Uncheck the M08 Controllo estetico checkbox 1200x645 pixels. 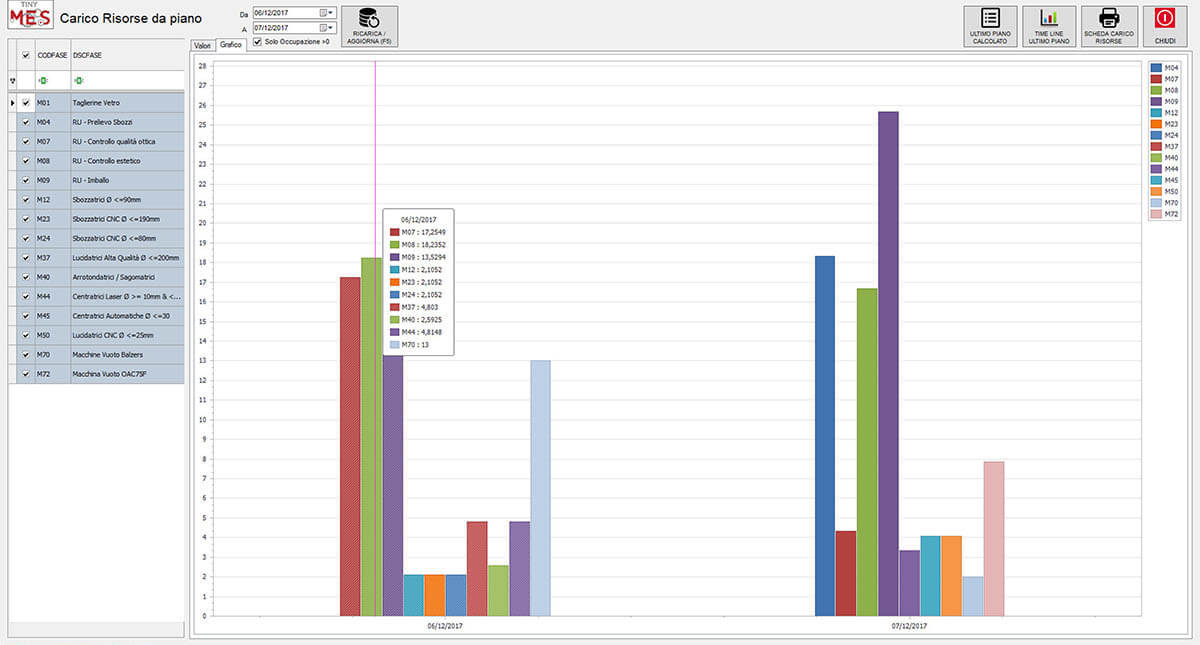coord(26,161)
